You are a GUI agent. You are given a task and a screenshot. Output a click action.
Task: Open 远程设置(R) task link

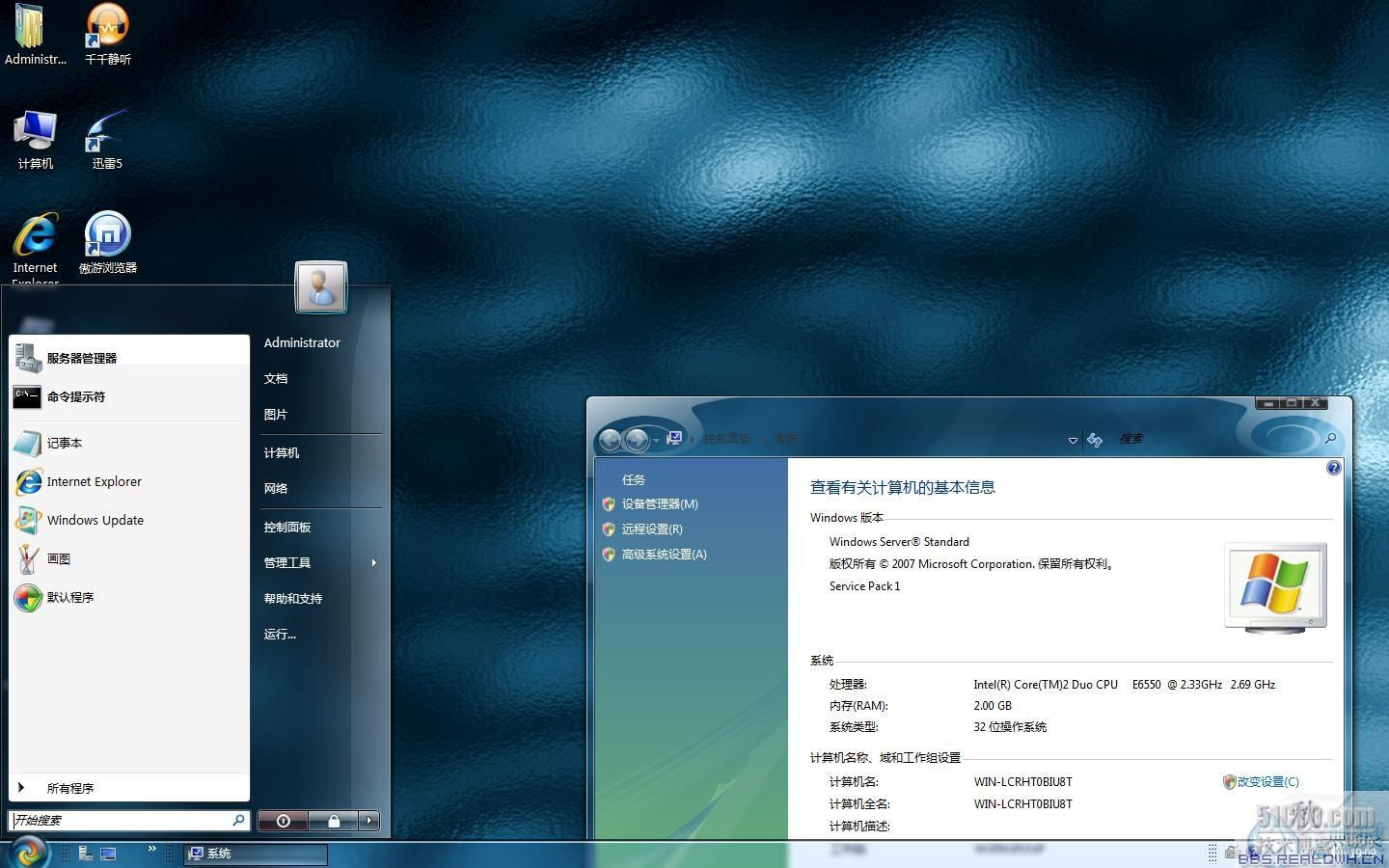tap(652, 529)
